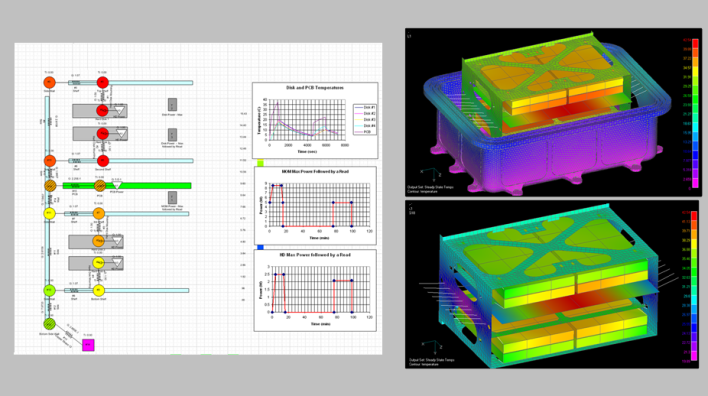Select the yellow Bottom Shelf node
The height and width of the screenshot is (396, 708).
coord(98,290)
